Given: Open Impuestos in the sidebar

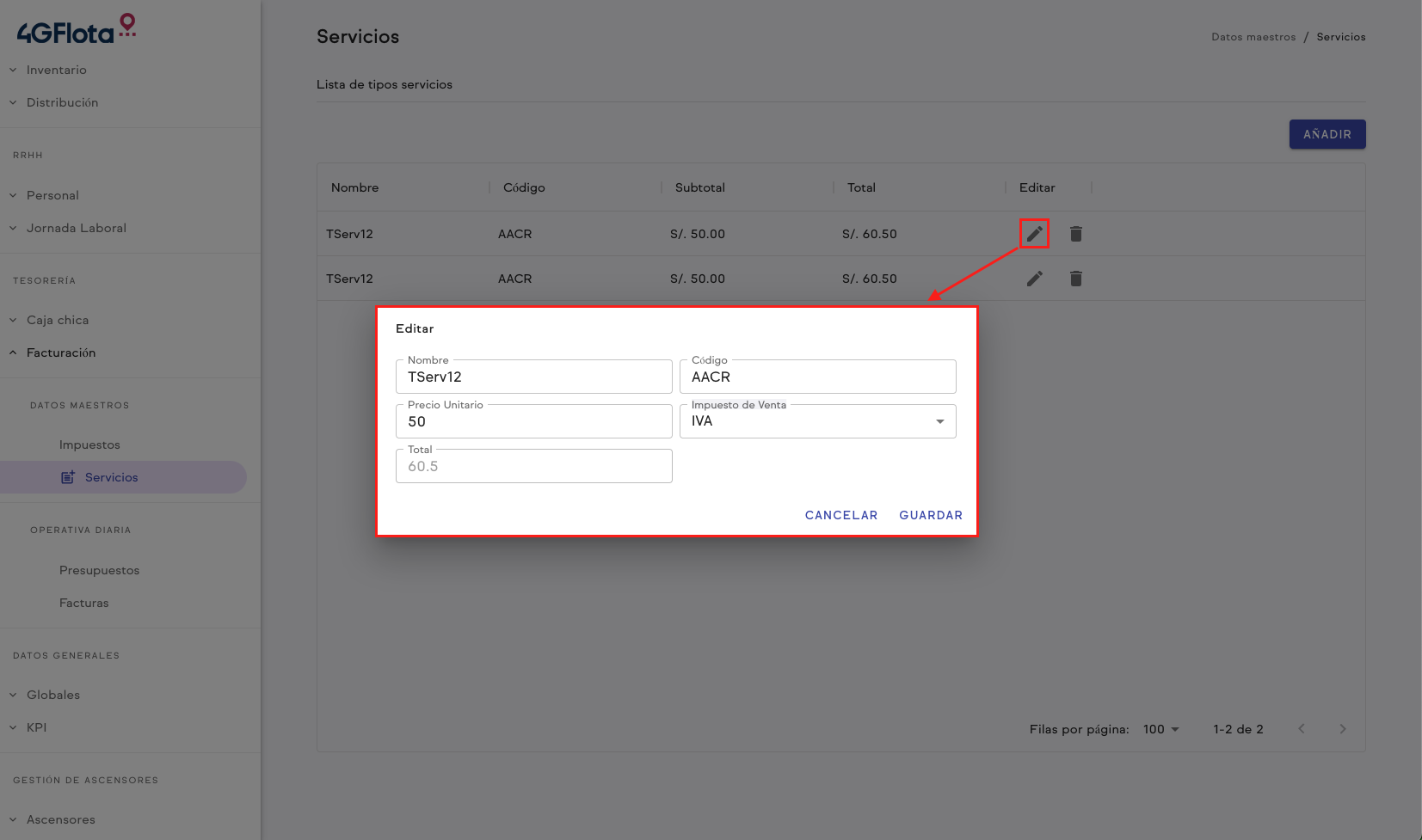Looking at the screenshot, I should 89,445.
